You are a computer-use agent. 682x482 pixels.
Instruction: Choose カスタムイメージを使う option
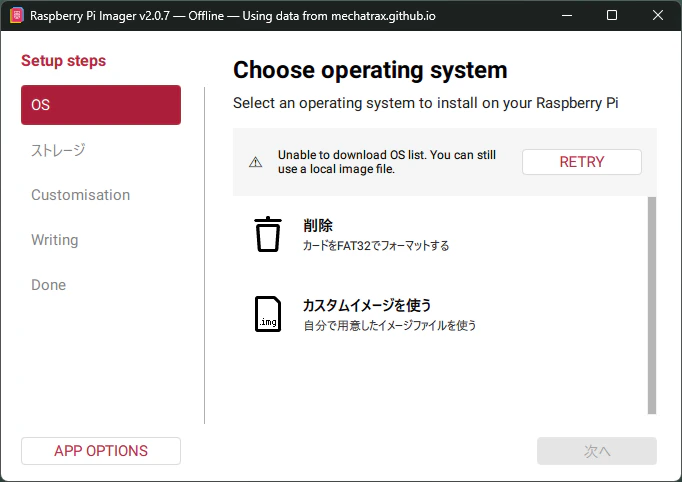tap(440, 314)
